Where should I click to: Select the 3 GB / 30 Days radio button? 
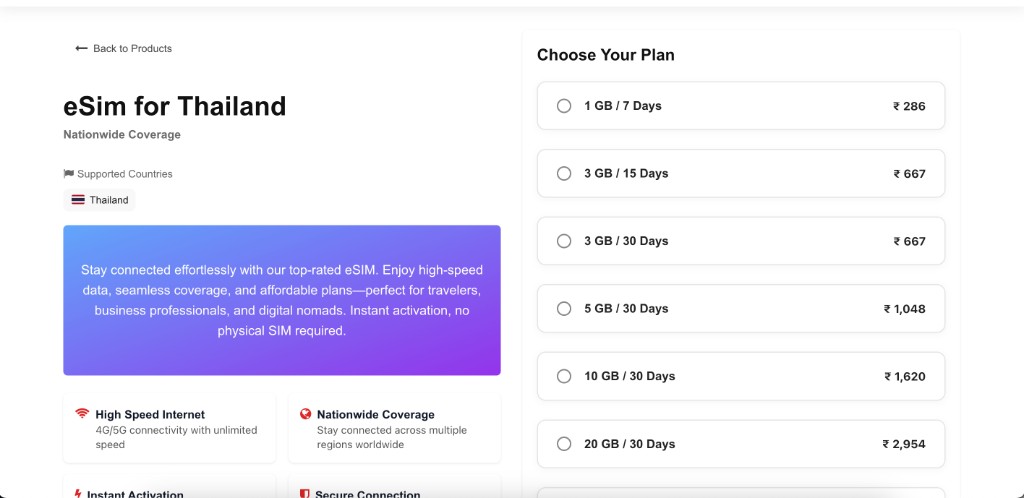[564, 241]
